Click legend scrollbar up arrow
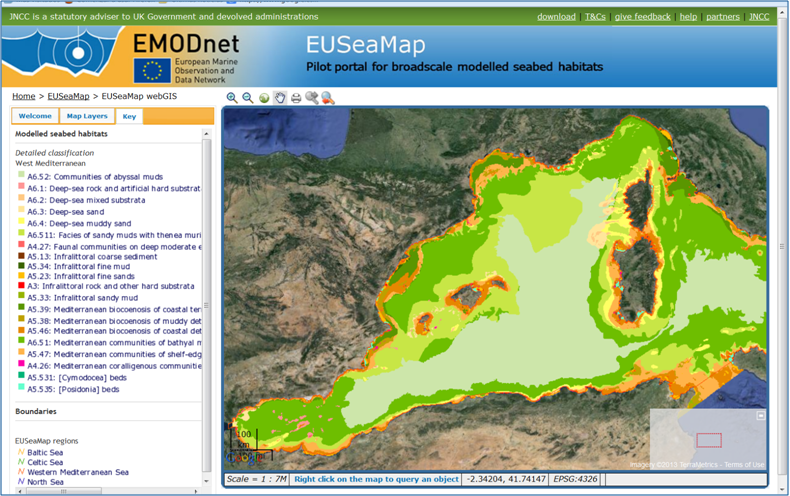790x496 pixels. pos(206,134)
